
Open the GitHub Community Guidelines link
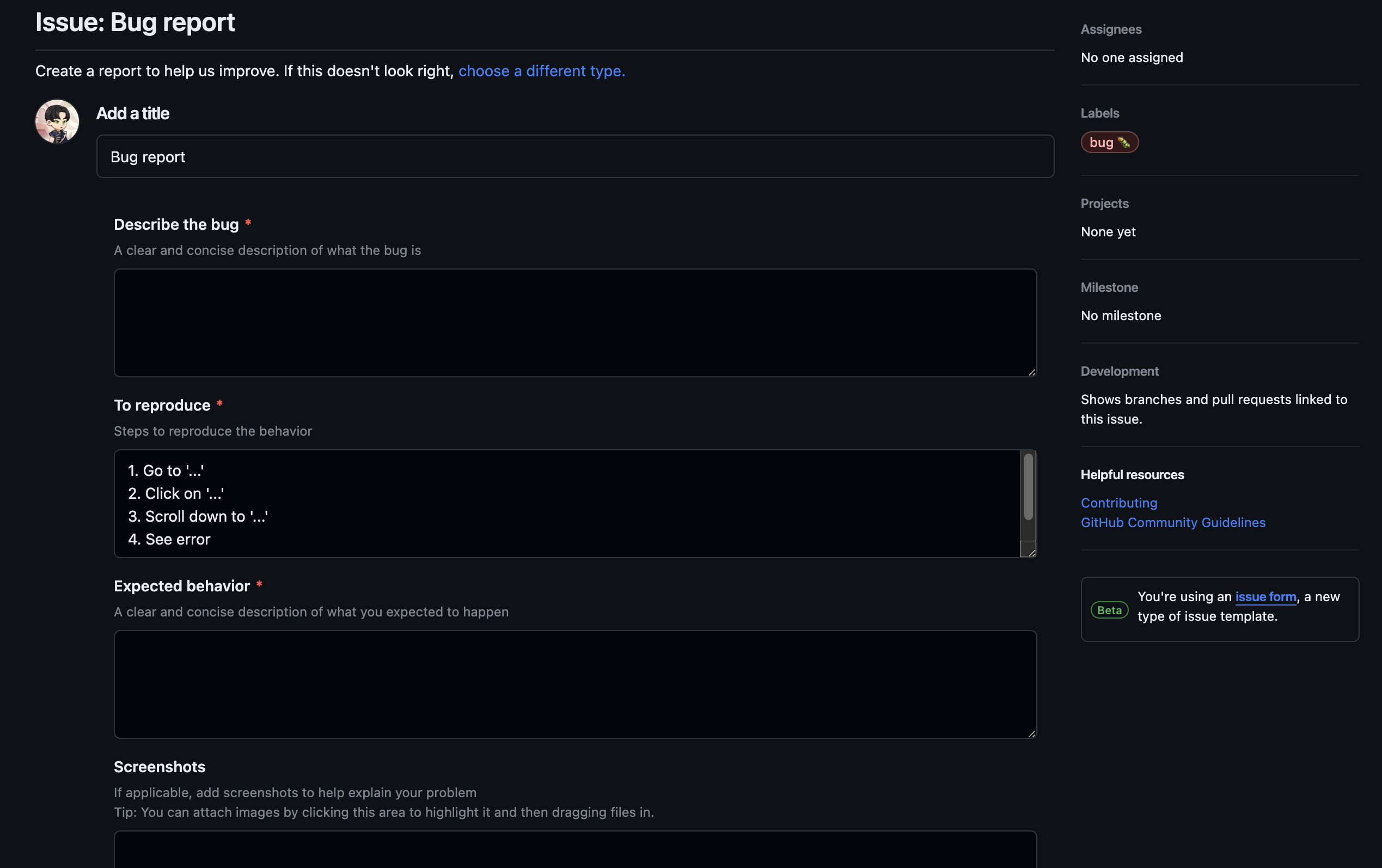(1172, 522)
